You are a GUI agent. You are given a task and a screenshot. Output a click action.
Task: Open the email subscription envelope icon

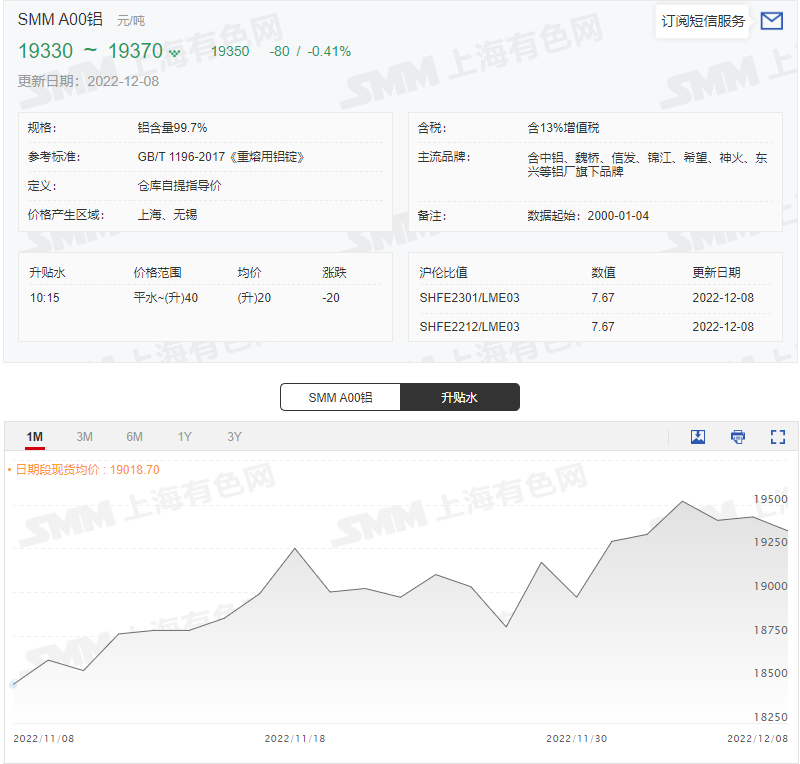tap(771, 20)
